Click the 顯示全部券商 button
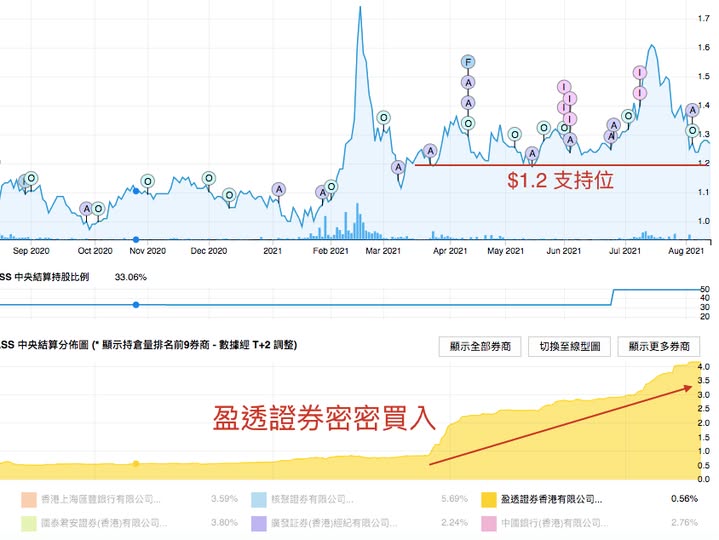Viewport: 719px width, 540px height. point(480,346)
